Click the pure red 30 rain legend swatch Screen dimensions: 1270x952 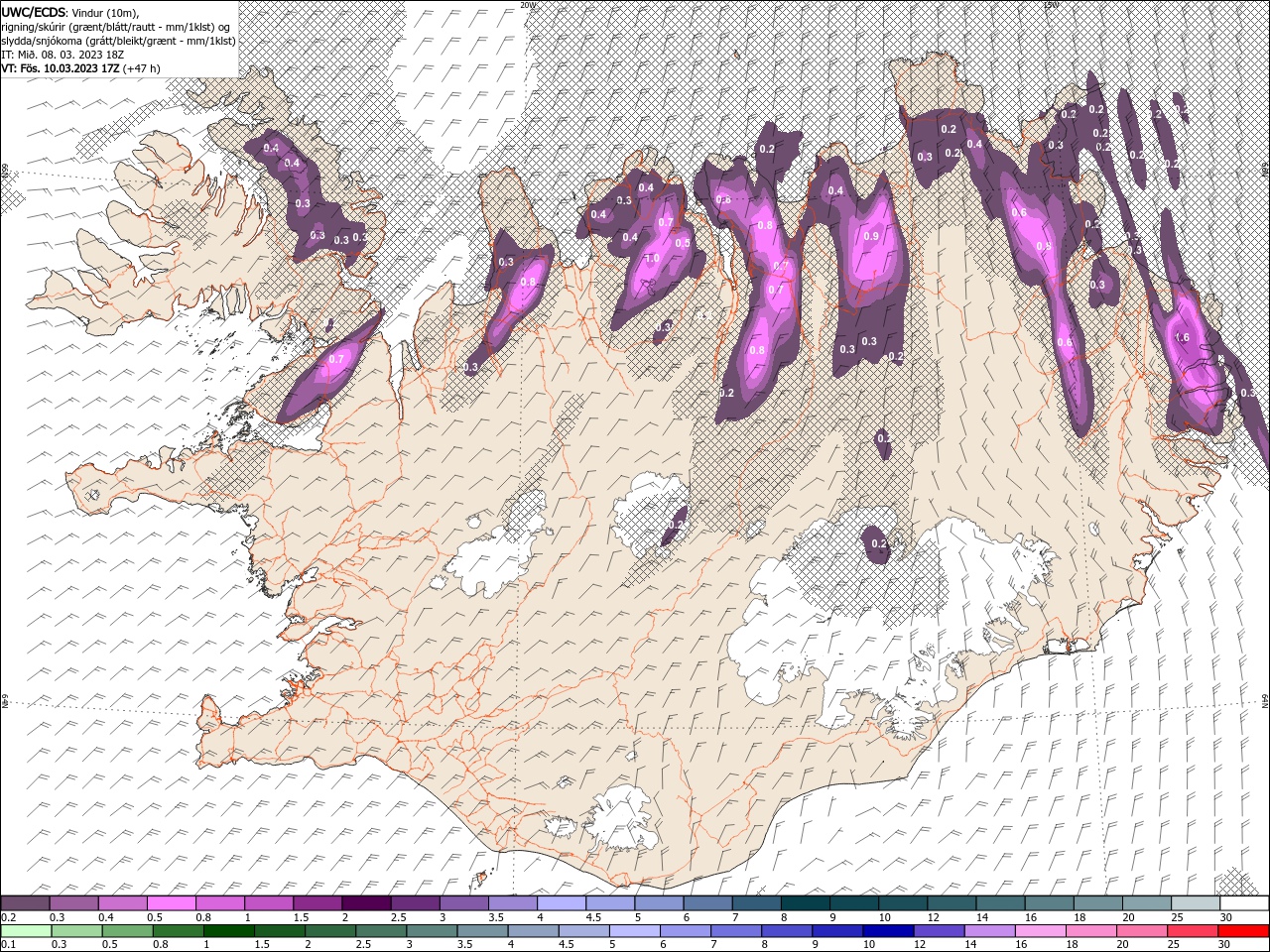pos(1242,931)
